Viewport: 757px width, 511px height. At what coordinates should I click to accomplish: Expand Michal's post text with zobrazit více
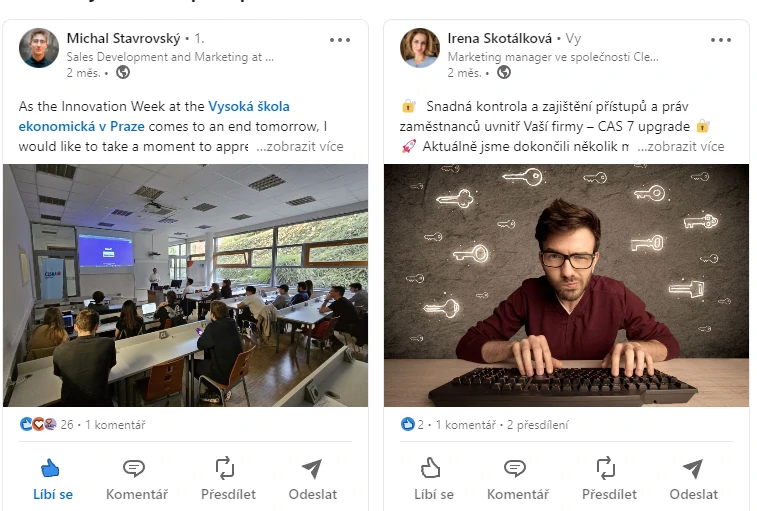click(x=300, y=146)
